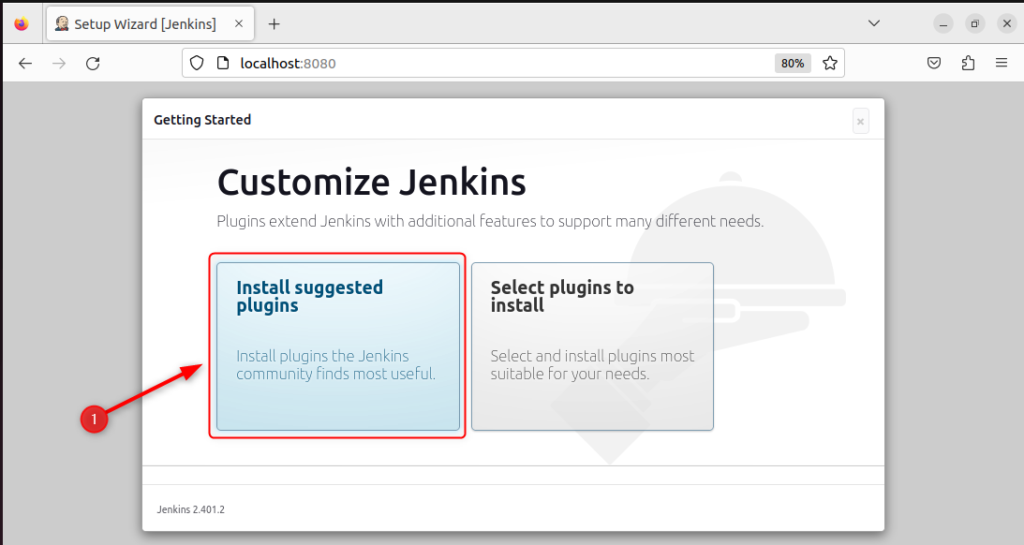1024x545 pixels.
Task: Close the Firefox window
Action: [x=1007, y=24]
